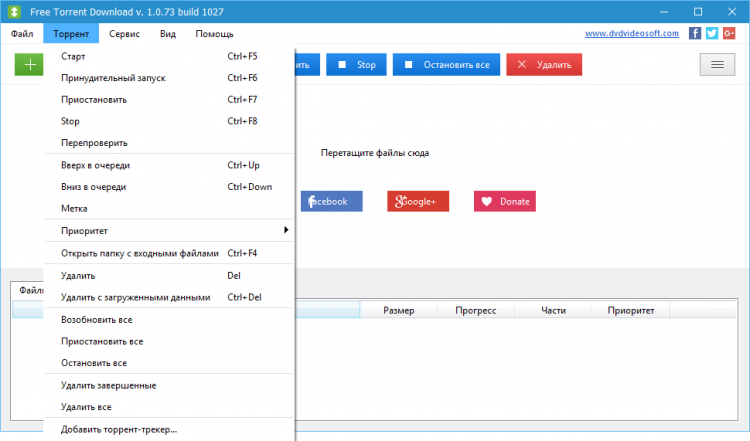This screenshot has width=750, height=441.
Task: Maximize the Free Torrent Download window
Action: point(698,11)
